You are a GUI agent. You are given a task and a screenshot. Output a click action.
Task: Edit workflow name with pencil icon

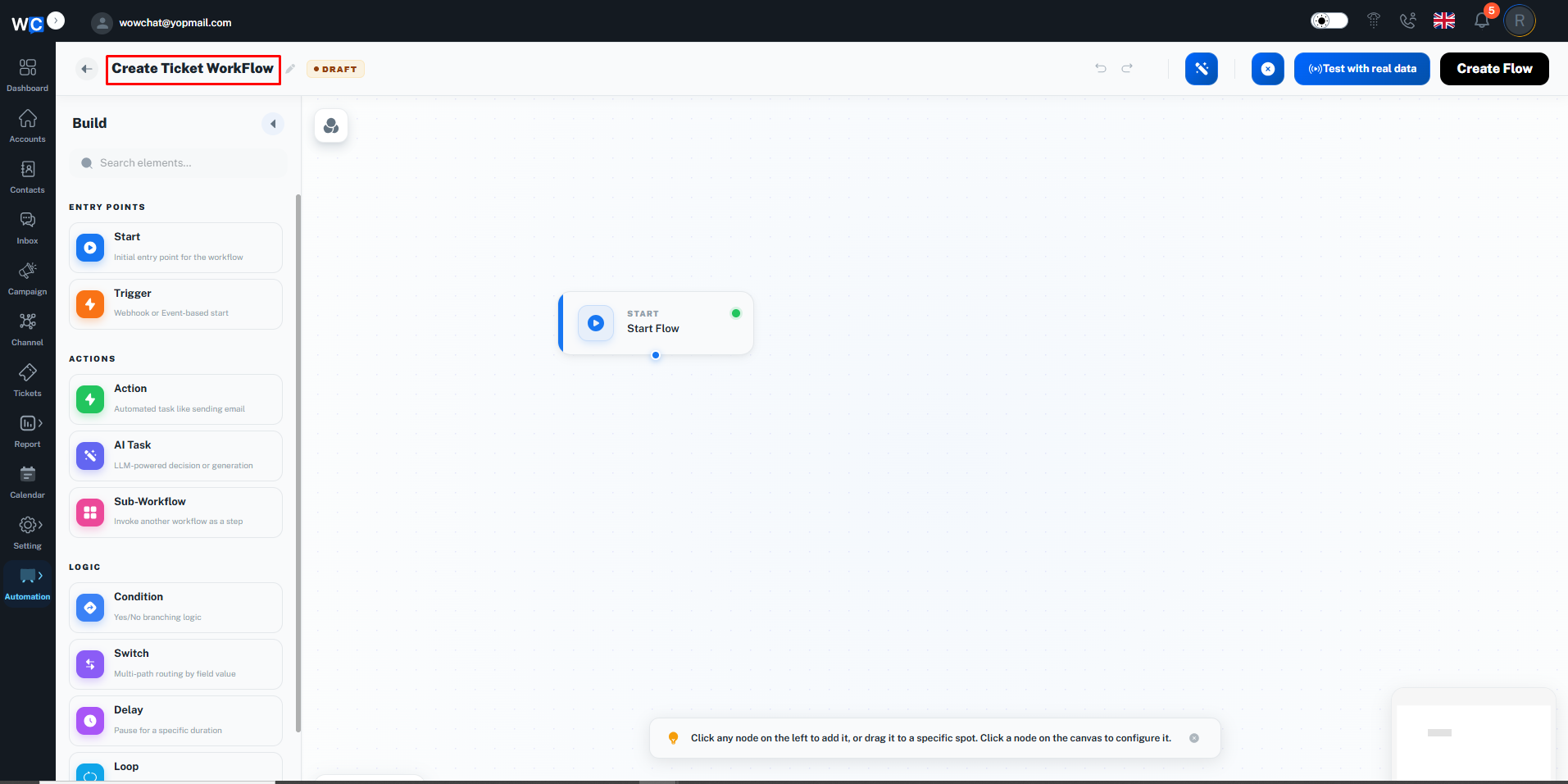click(290, 69)
